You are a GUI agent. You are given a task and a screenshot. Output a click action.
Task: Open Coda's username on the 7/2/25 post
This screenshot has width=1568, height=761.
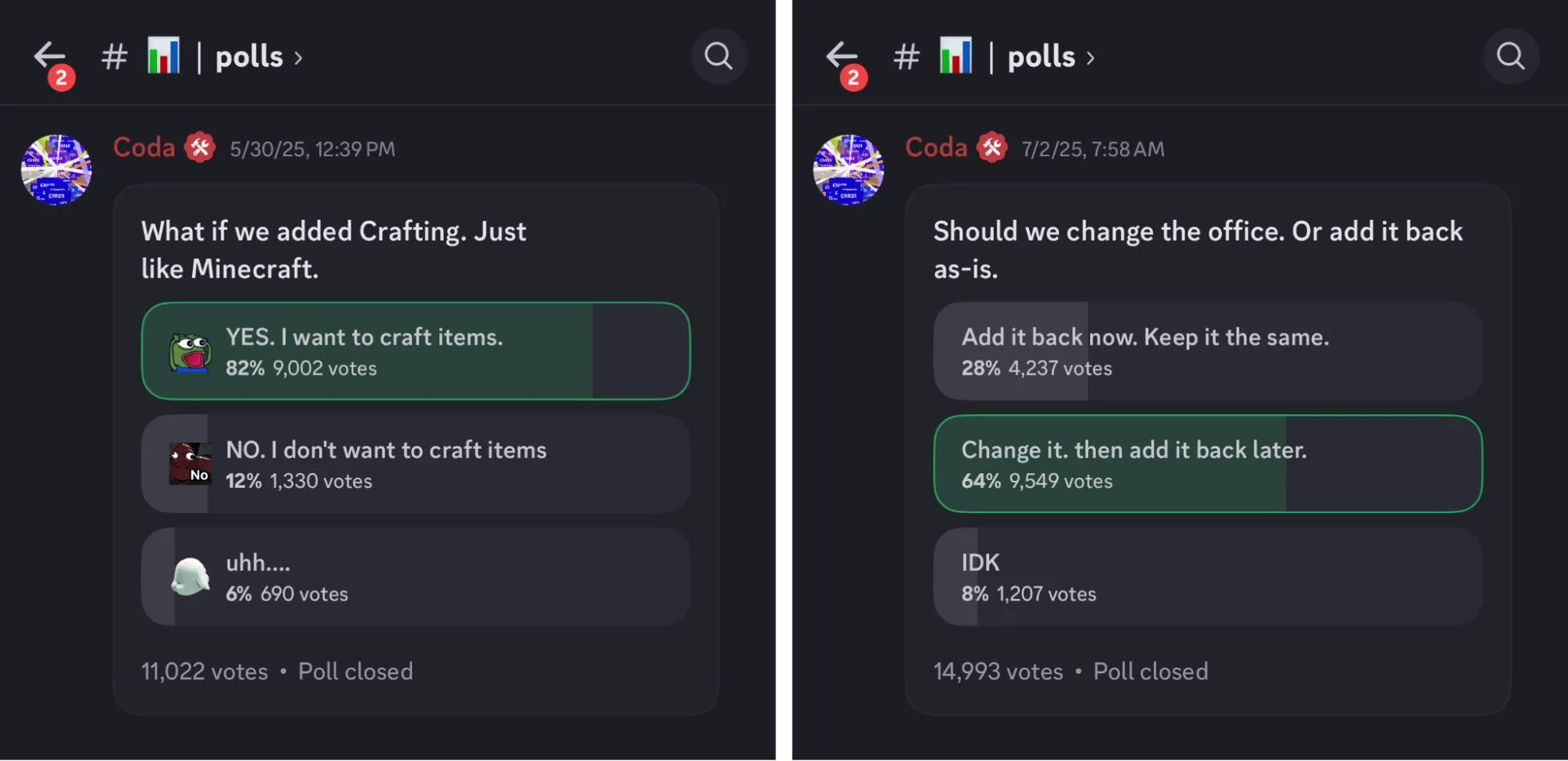(937, 147)
